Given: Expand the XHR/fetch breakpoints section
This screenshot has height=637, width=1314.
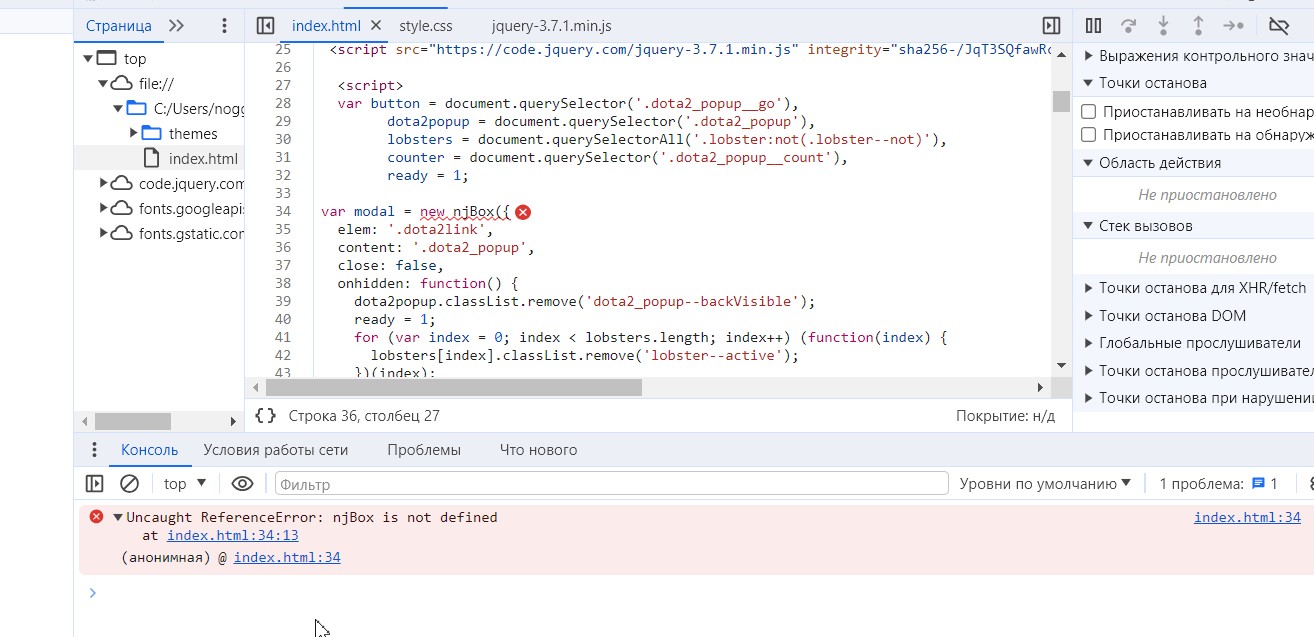Looking at the screenshot, I should point(1089,288).
